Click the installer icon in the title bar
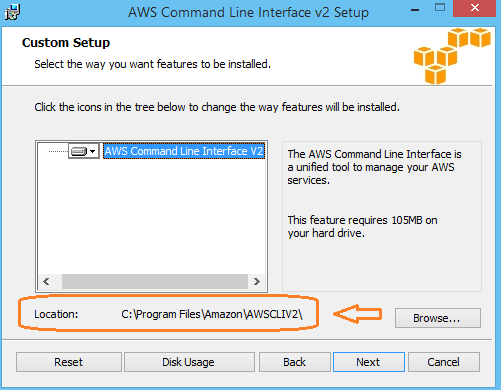The height and width of the screenshot is (390, 501). 12,12
